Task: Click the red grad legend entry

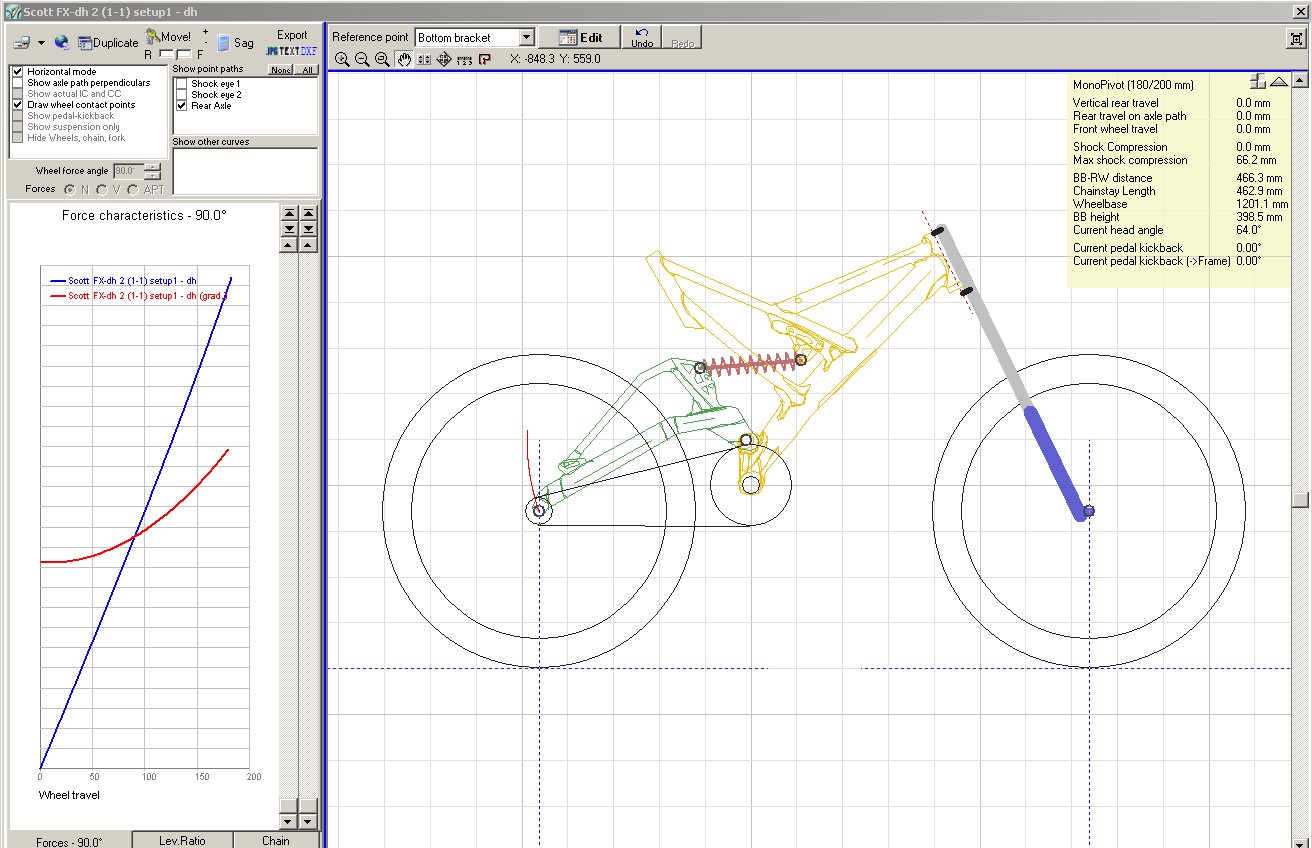Action: pyautogui.click(x=138, y=296)
